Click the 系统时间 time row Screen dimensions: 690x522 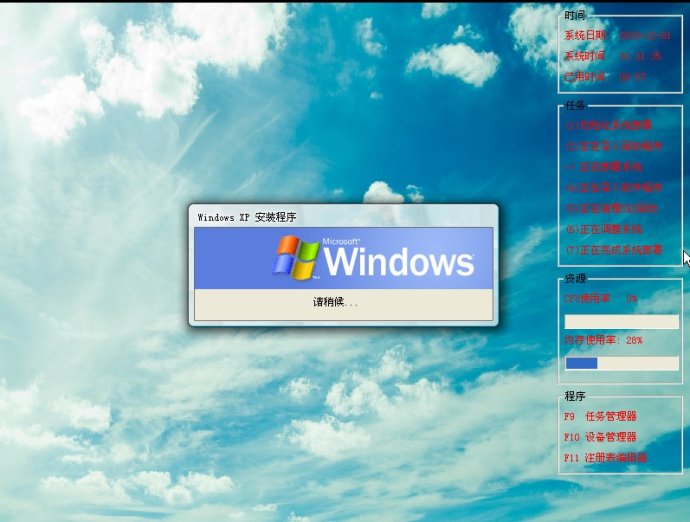[613, 56]
